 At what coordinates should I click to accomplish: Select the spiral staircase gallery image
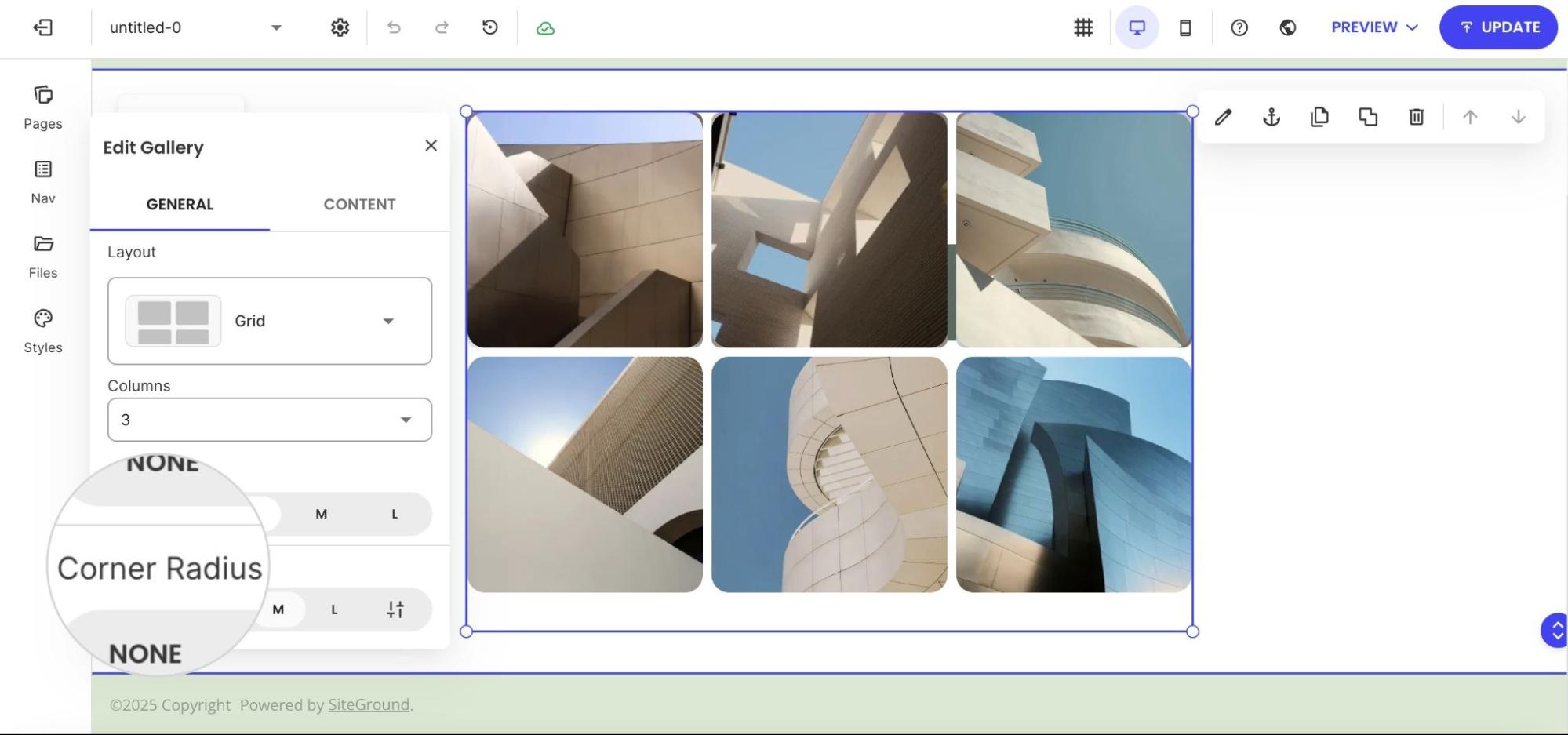829,475
